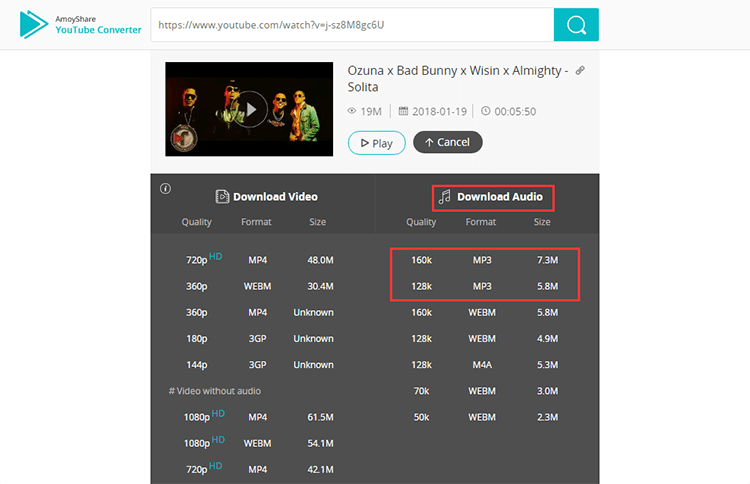Click the Download Video film icon
750x484 pixels.
(x=222, y=197)
